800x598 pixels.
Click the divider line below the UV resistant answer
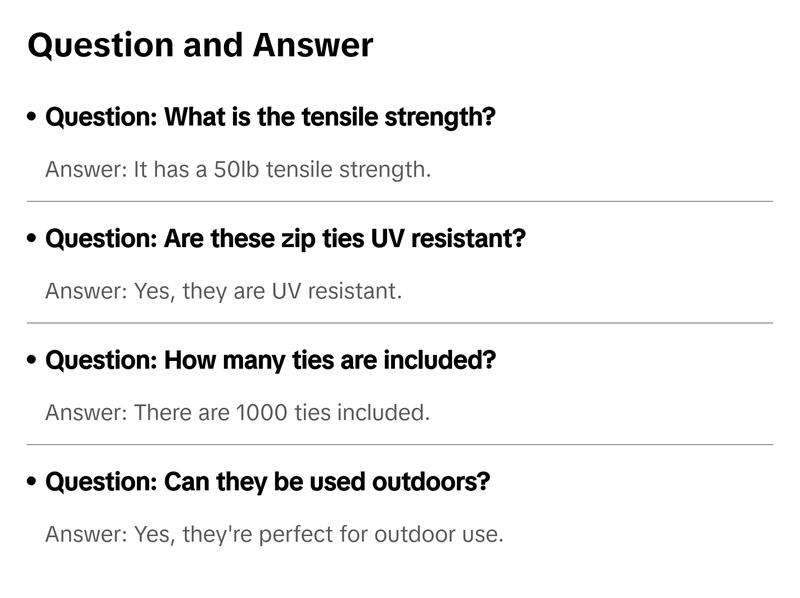[x=400, y=323]
